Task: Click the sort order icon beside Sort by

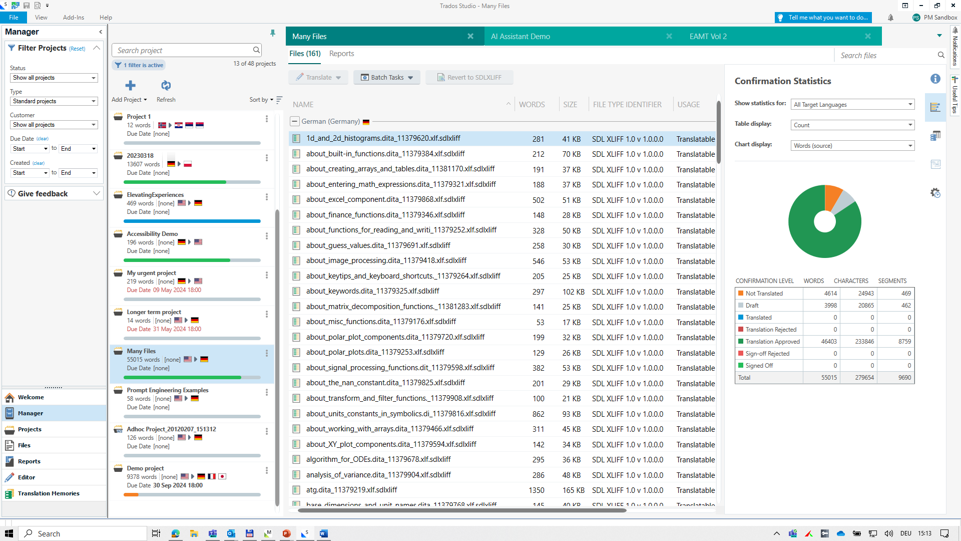Action: pos(279,100)
